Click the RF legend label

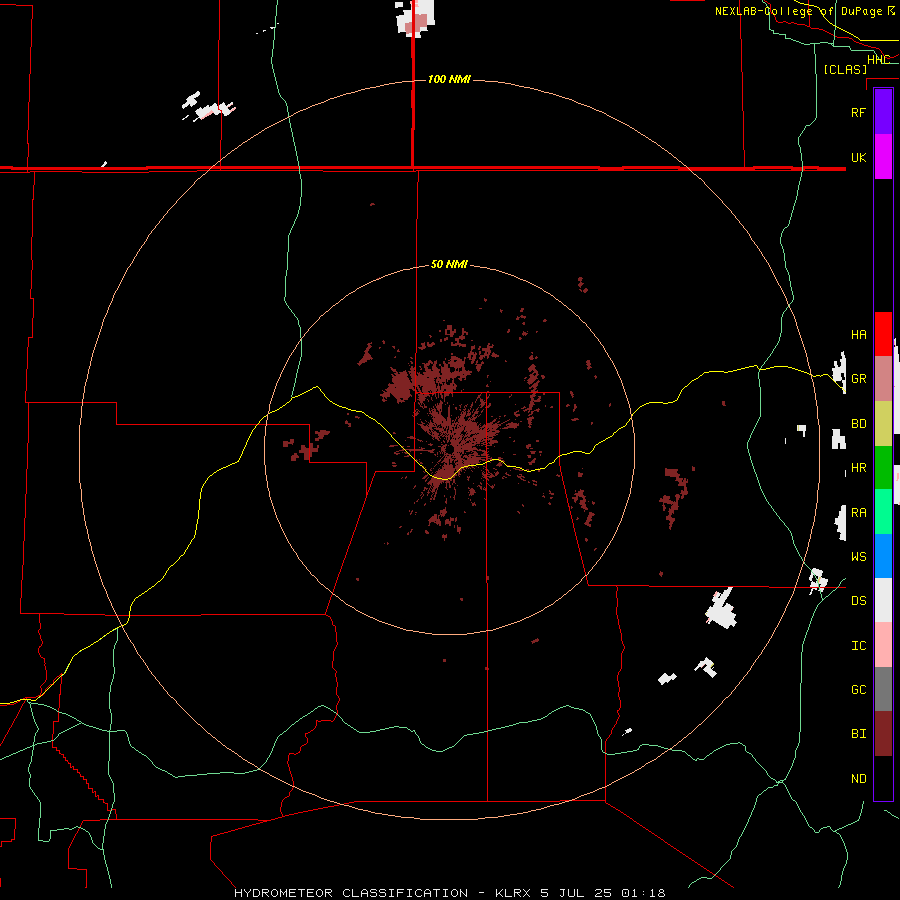(x=858, y=112)
